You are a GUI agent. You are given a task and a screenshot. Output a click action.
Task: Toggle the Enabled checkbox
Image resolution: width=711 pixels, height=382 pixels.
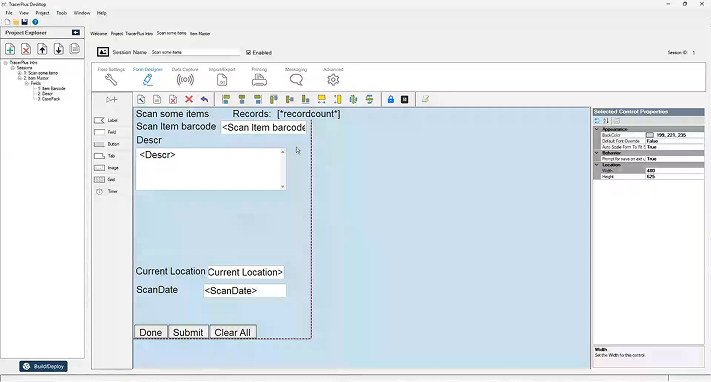coord(248,53)
